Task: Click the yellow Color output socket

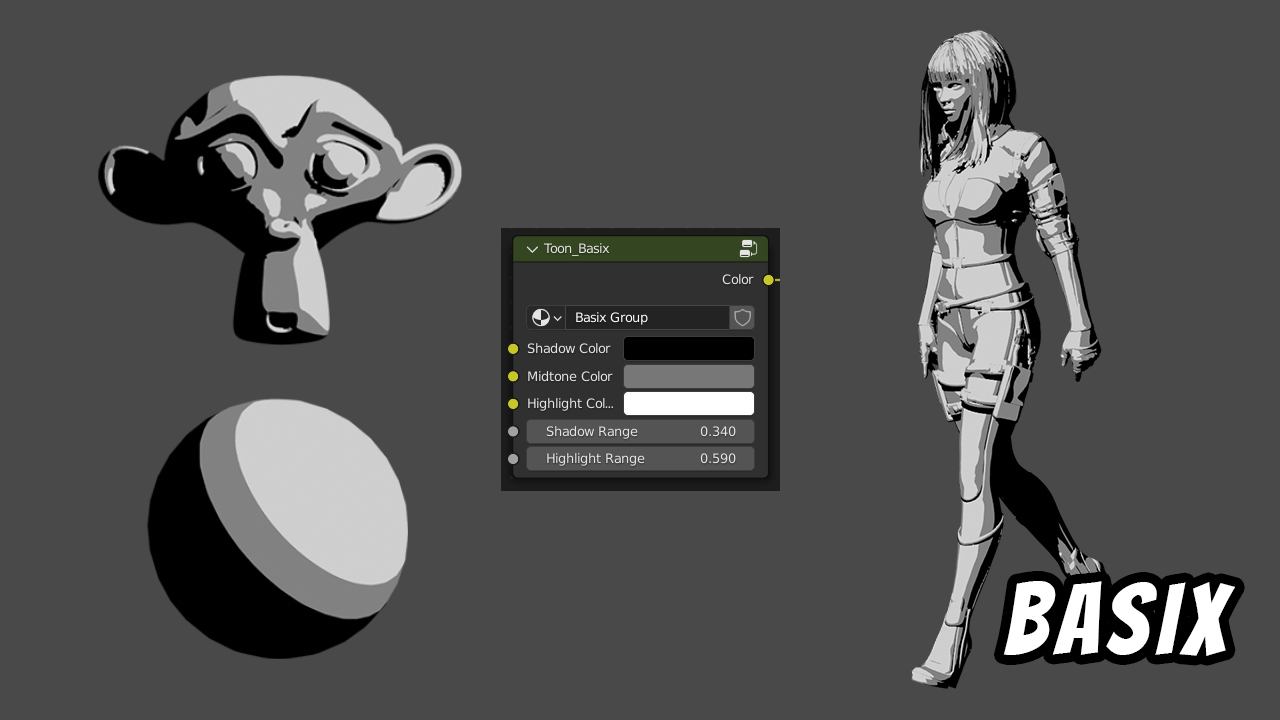Action: 770,280
